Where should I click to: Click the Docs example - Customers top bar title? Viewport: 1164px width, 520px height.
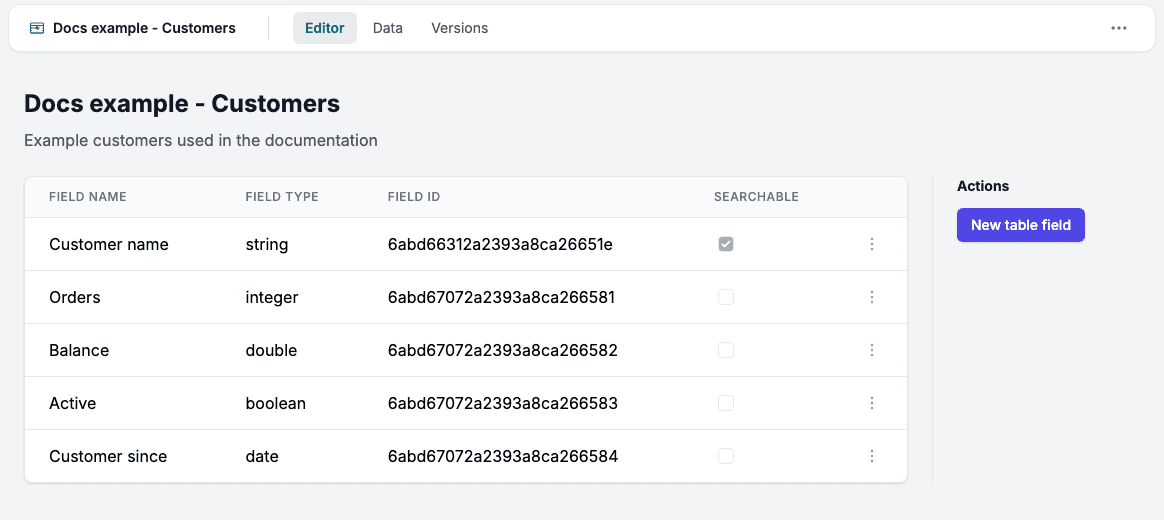pyautogui.click(x=144, y=28)
